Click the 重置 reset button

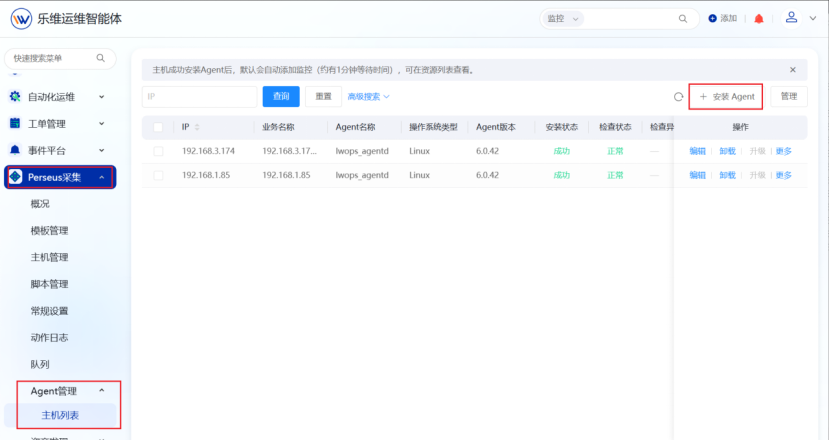[323, 96]
